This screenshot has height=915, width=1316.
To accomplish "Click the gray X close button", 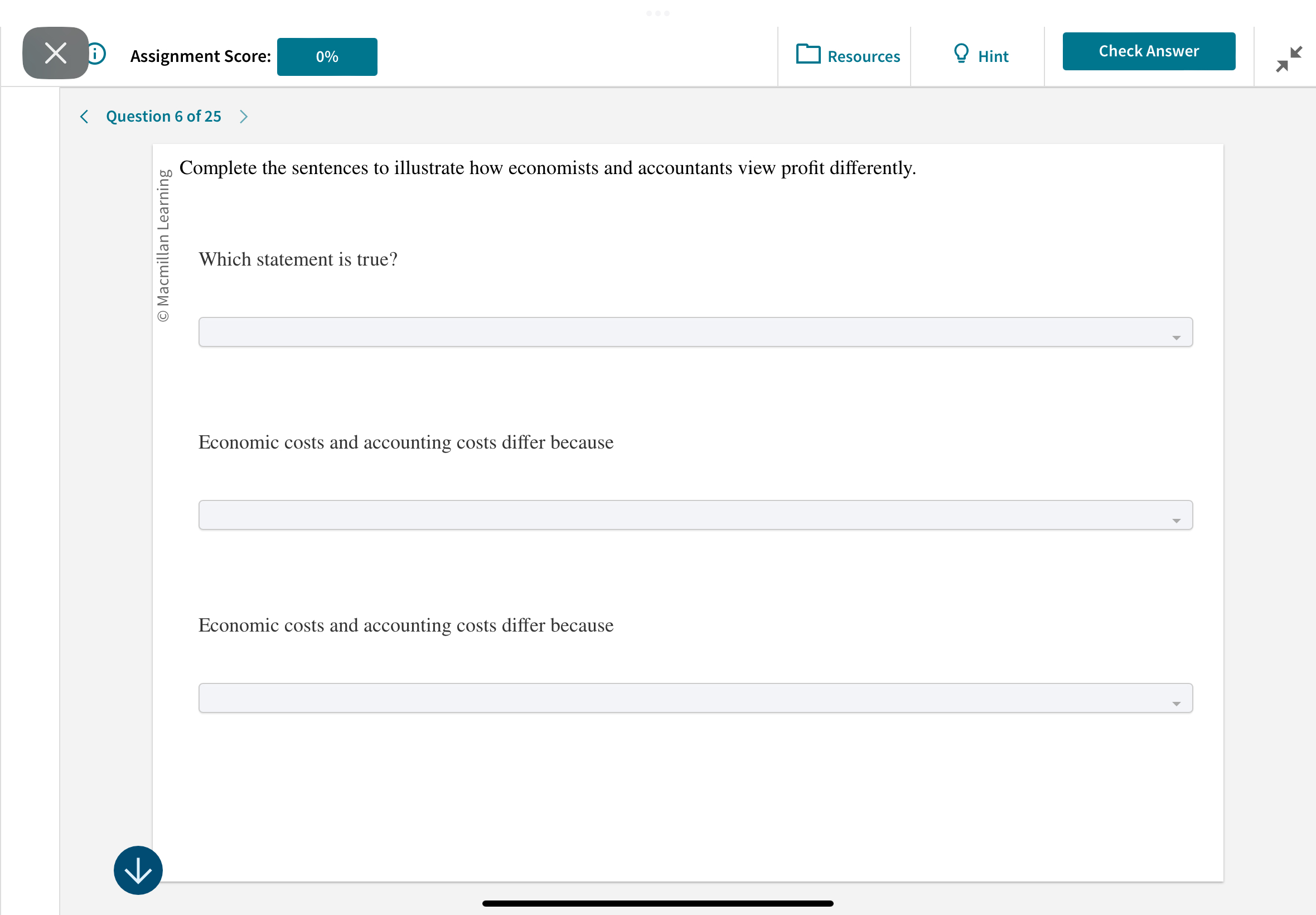I will point(54,53).
